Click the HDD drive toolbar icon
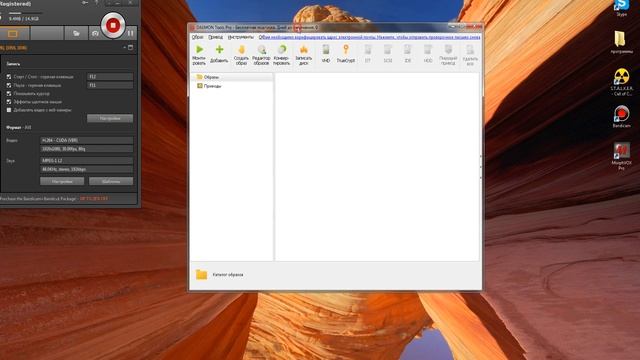Screen dimensions: 640x360 (427, 50)
